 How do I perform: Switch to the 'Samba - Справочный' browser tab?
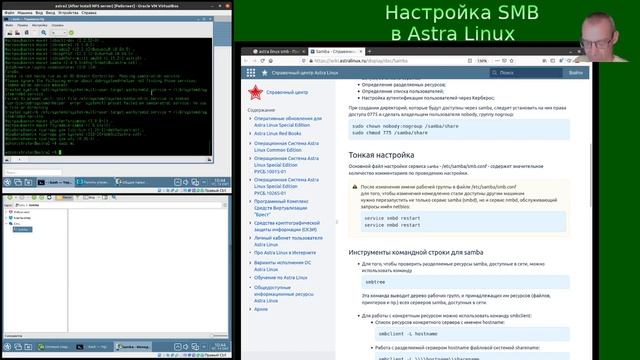[x=336, y=51]
